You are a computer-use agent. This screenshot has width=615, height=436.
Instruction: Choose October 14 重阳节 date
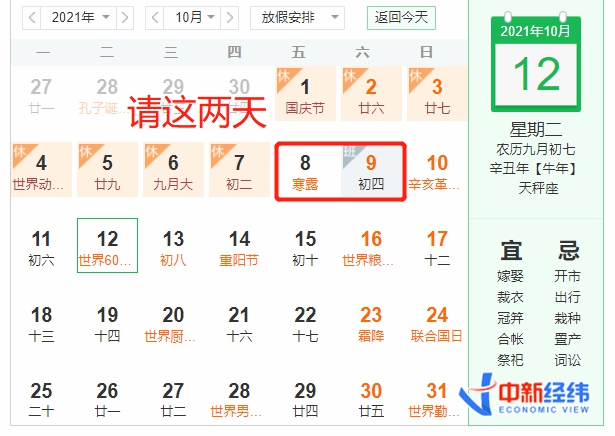pos(239,246)
